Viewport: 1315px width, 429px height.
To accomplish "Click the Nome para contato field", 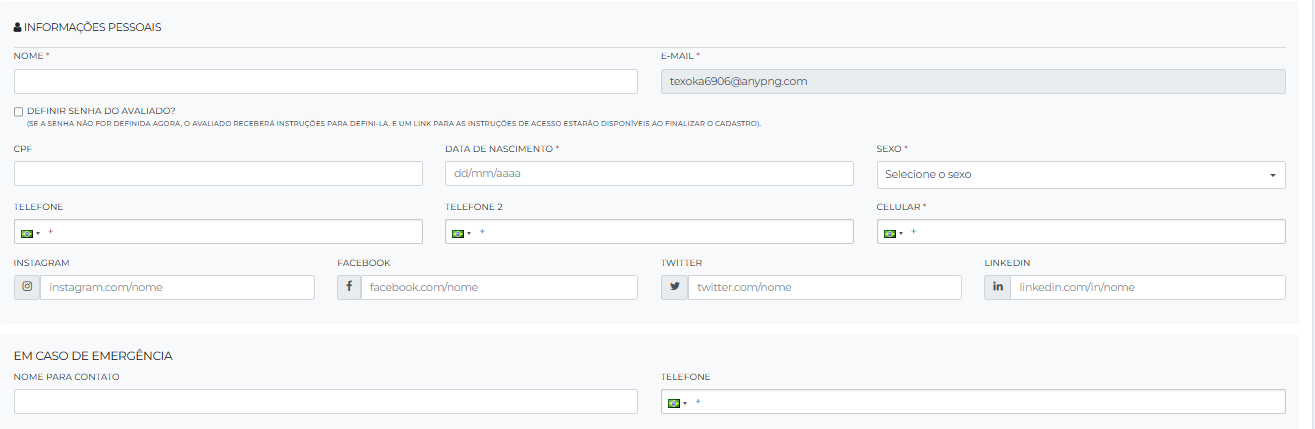I will pyautogui.click(x=325, y=401).
